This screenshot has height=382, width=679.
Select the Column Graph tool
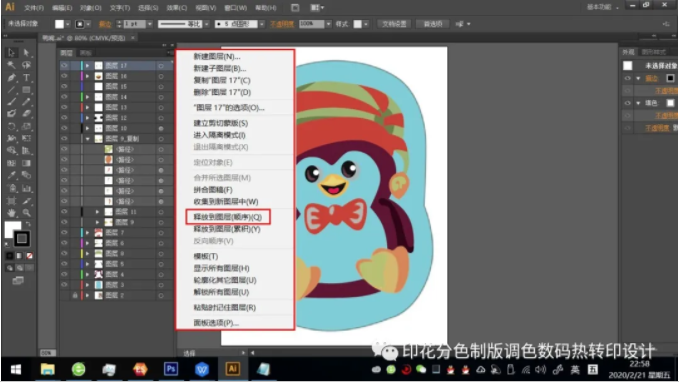click(26, 188)
